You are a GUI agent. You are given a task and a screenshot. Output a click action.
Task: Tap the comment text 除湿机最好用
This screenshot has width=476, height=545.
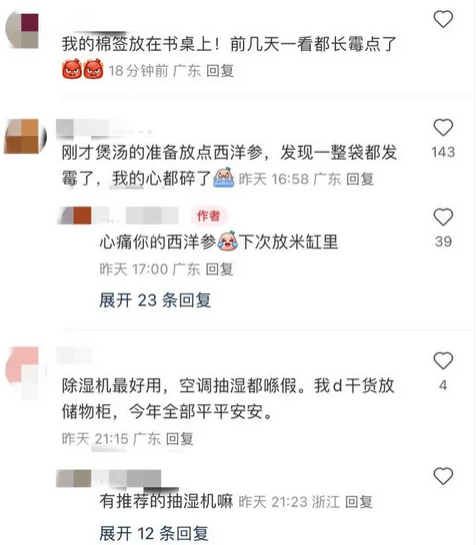(x=112, y=385)
